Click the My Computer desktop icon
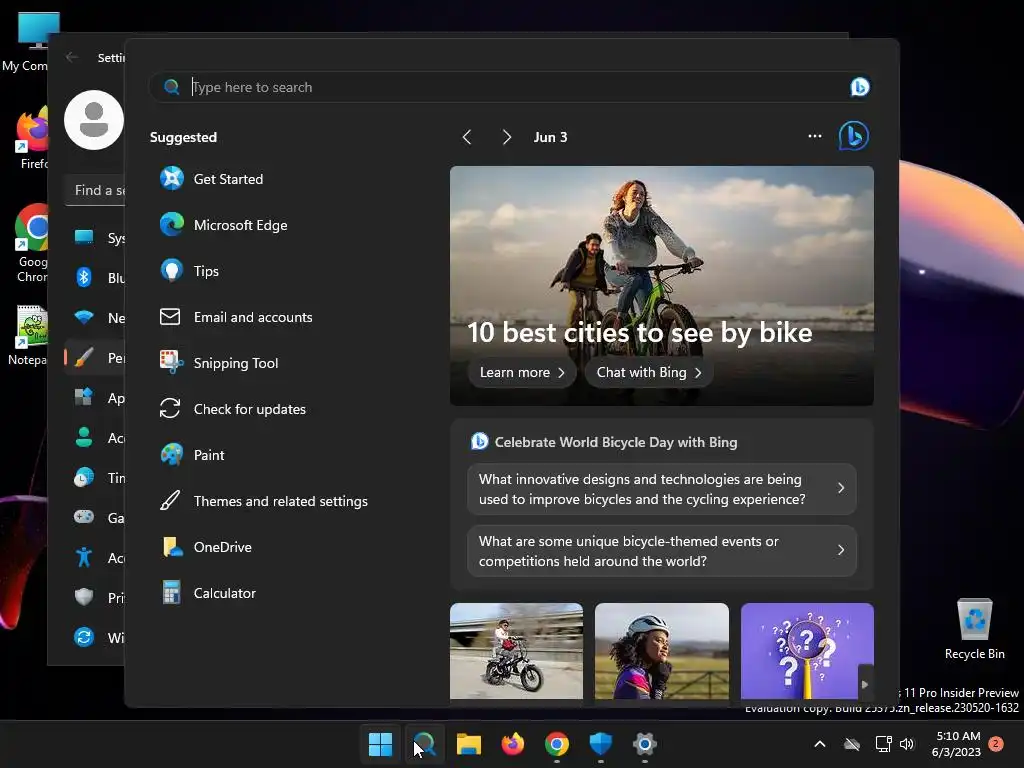The image size is (1024, 768). tap(29, 42)
